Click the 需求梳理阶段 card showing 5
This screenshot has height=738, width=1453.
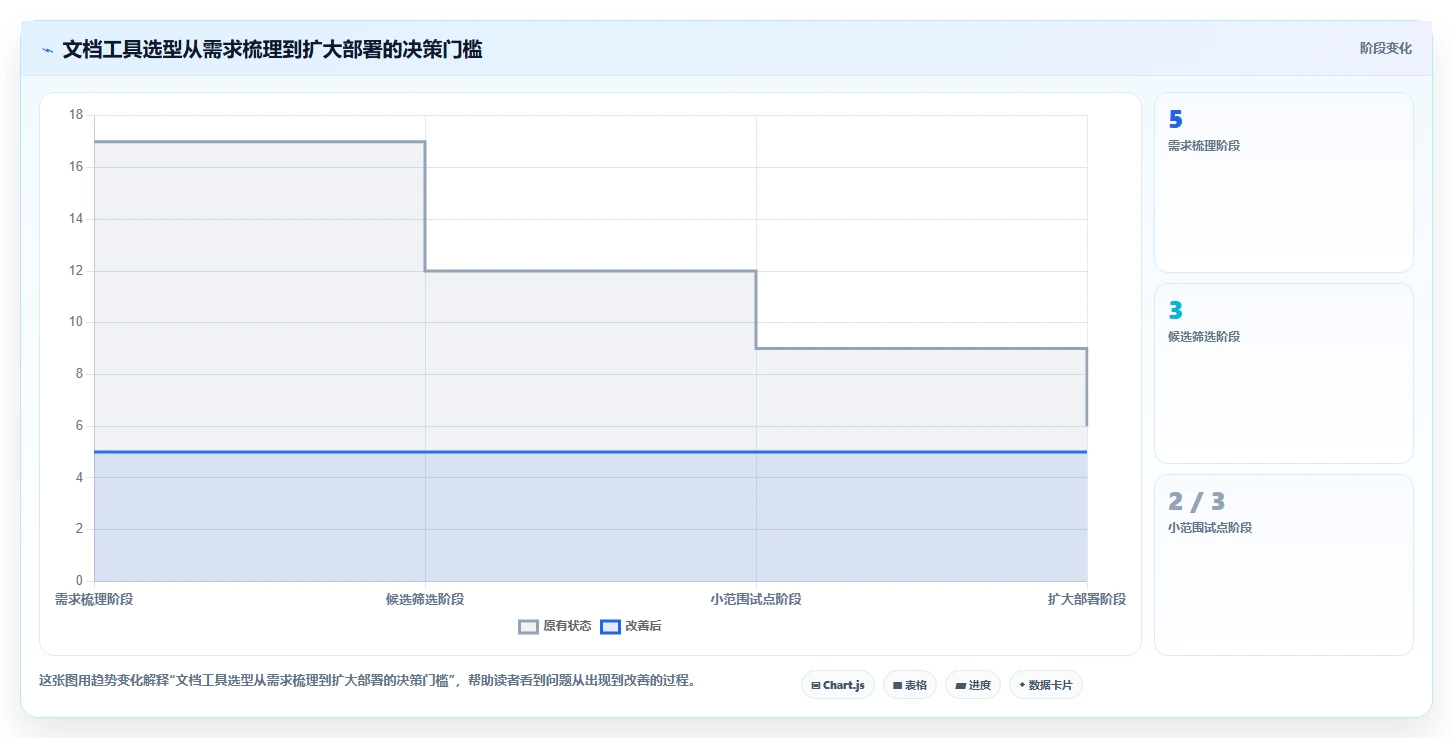[x=1283, y=182]
